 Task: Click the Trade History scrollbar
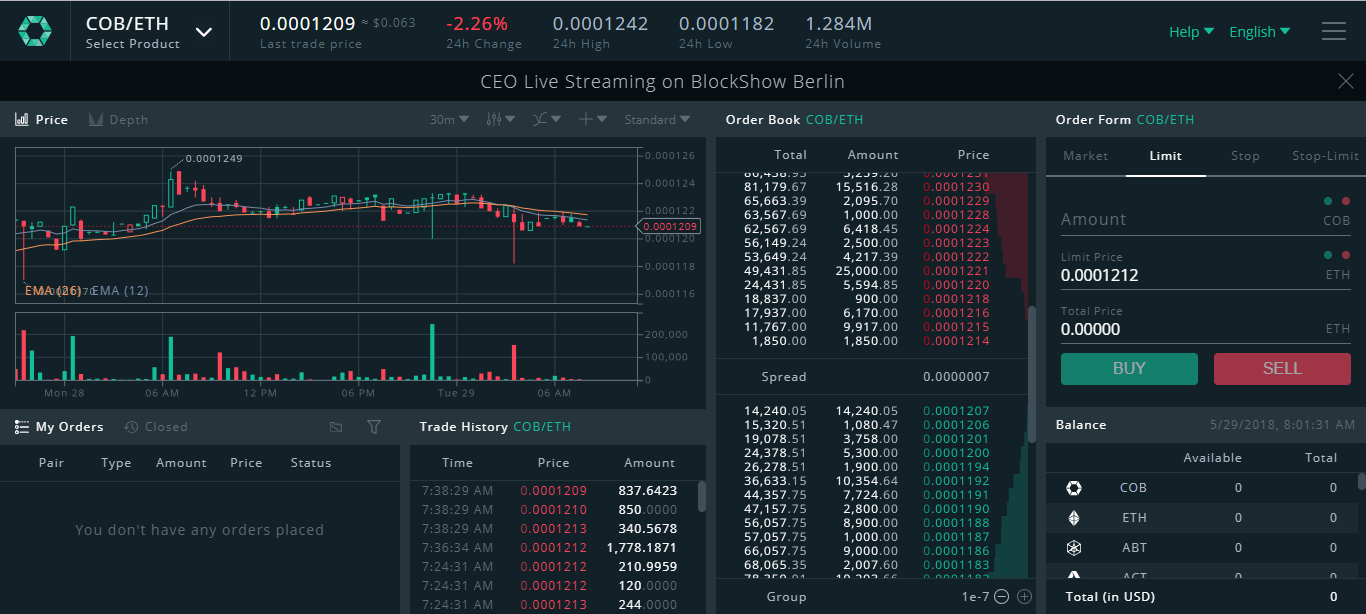coord(702,496)
